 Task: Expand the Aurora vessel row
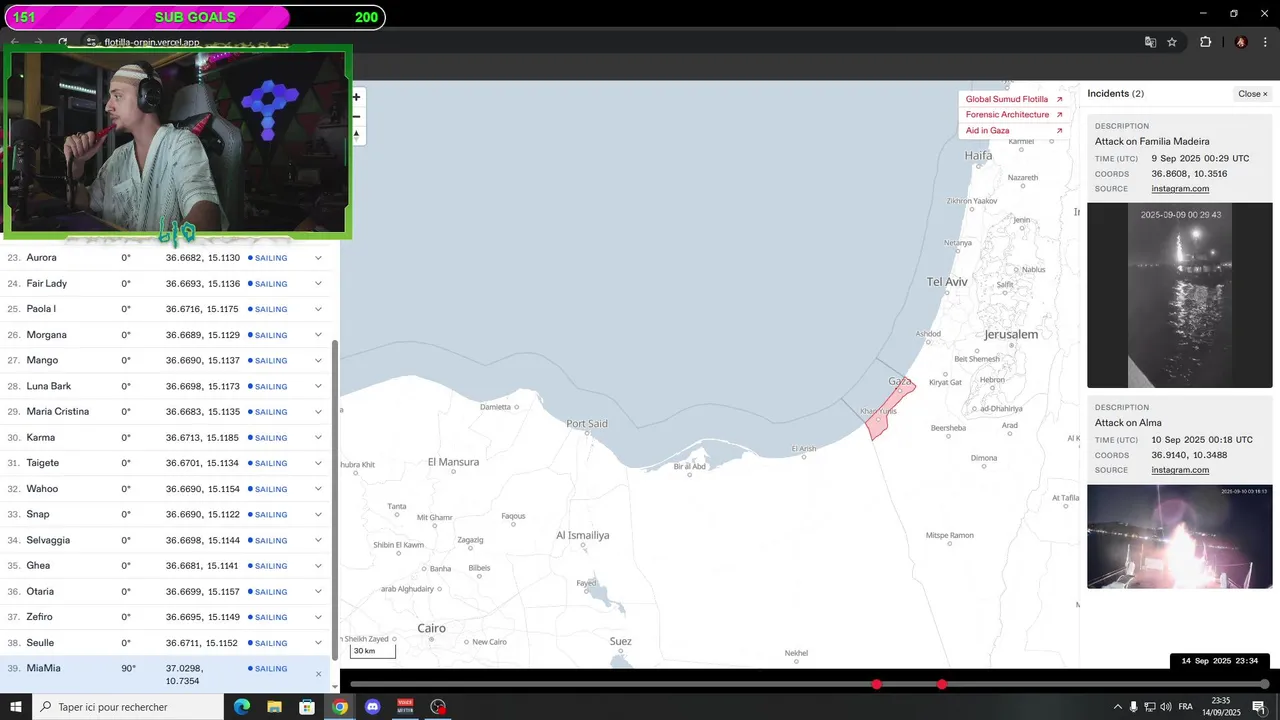click(x=319, y=258)
